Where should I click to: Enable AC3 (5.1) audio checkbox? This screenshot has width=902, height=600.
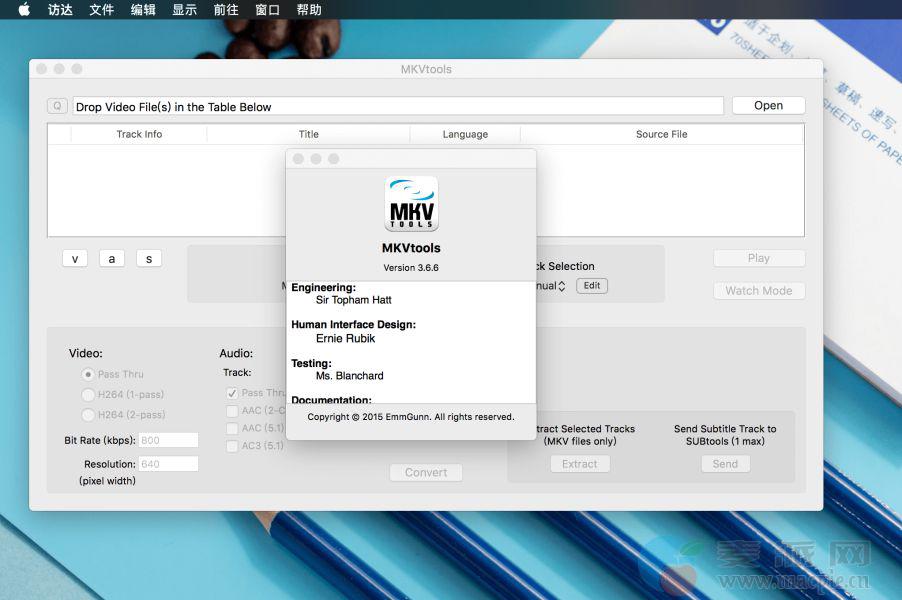point(232,446)
